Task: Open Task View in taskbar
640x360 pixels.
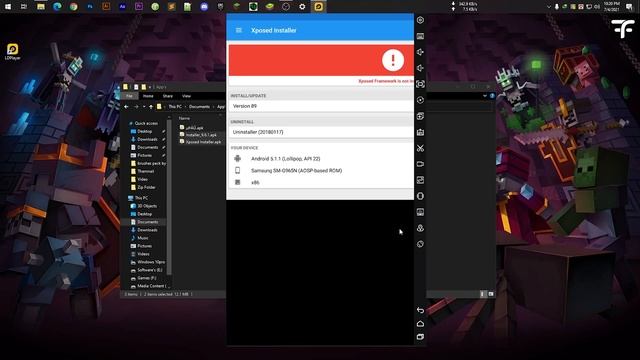Action: (24, 7)
